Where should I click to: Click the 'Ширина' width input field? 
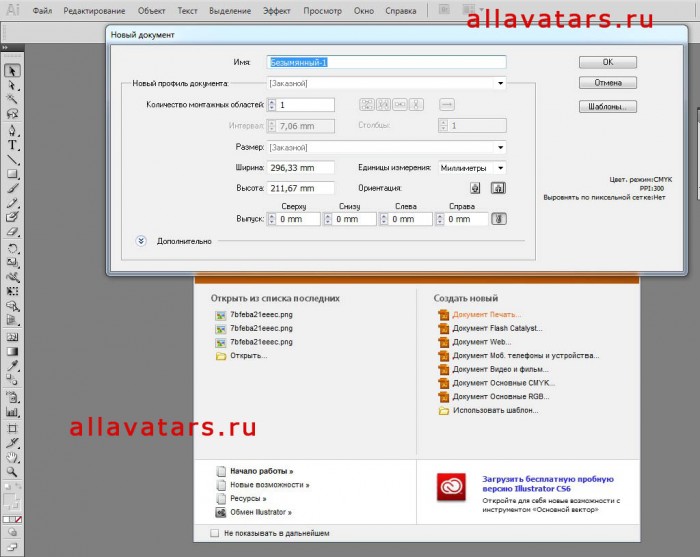point(300,168)
